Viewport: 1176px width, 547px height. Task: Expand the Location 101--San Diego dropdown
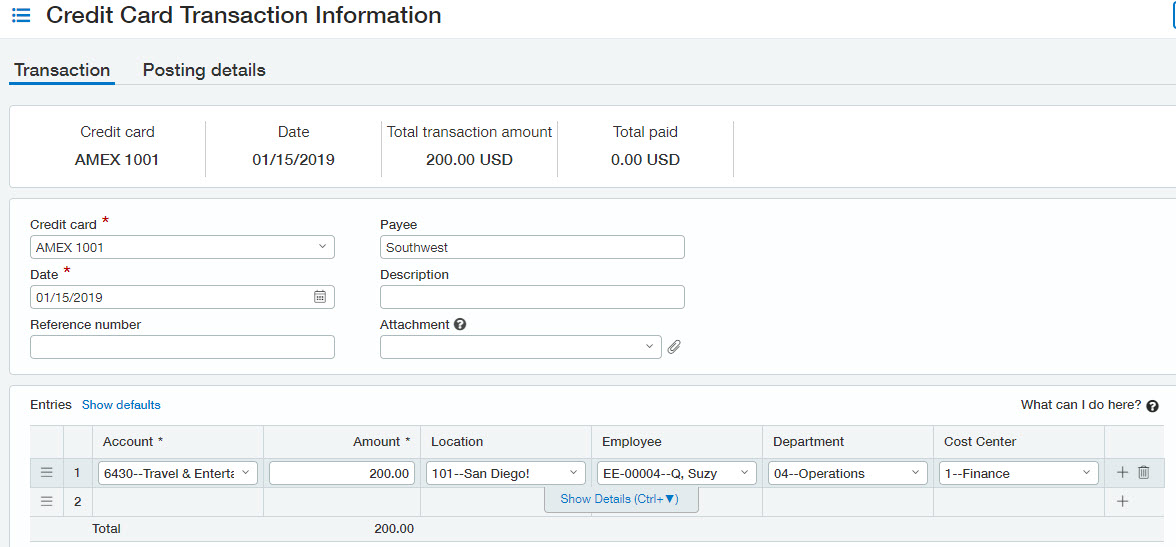[574, 473]
